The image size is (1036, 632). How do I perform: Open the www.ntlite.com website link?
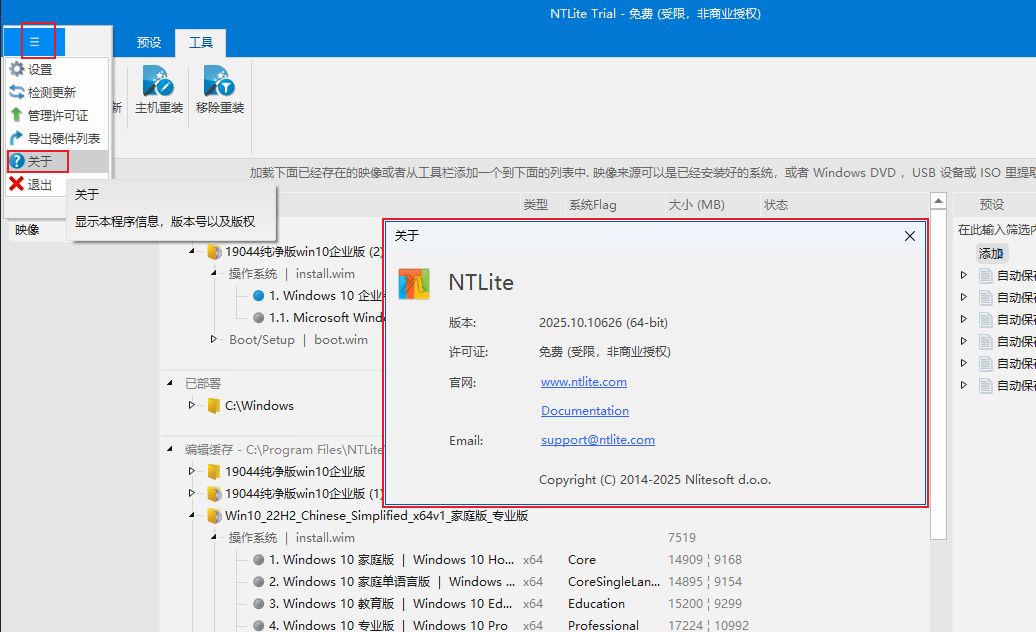[x=584, y=382]
